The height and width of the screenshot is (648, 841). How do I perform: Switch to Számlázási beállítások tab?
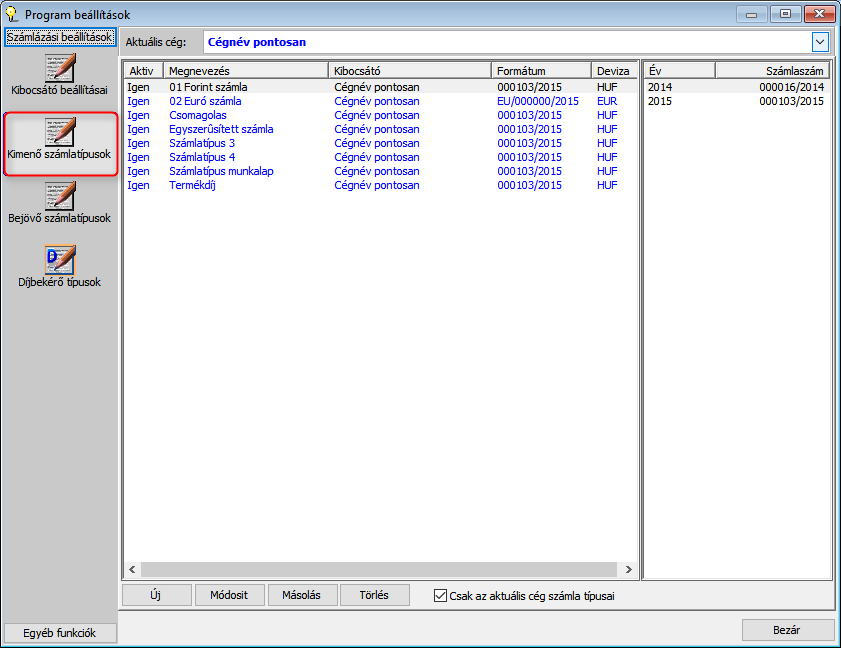coord(60,37)
